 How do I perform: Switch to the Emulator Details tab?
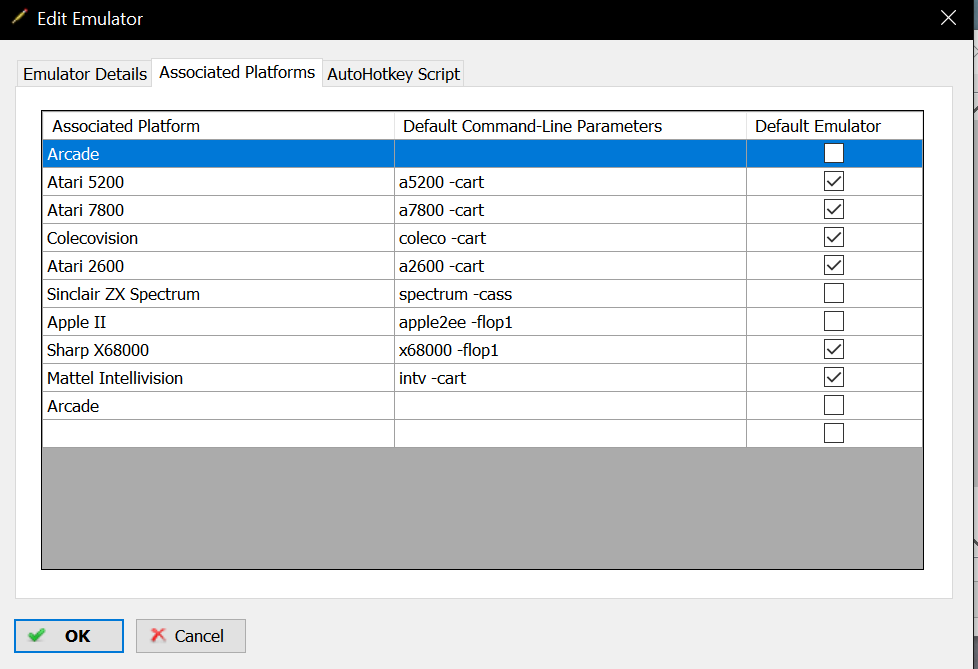pos(85,74)
